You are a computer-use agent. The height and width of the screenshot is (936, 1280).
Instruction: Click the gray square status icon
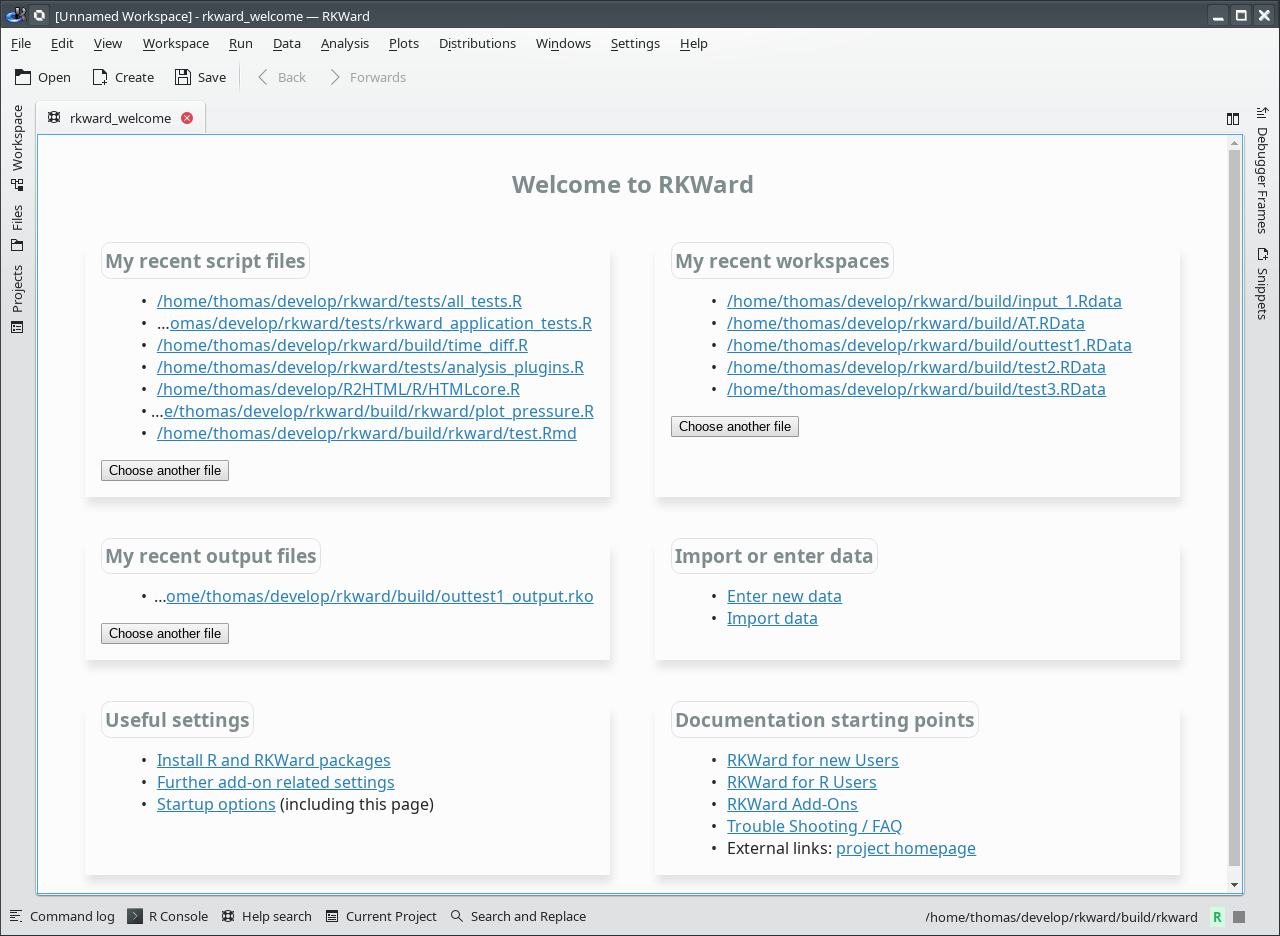pos(1239,917)
